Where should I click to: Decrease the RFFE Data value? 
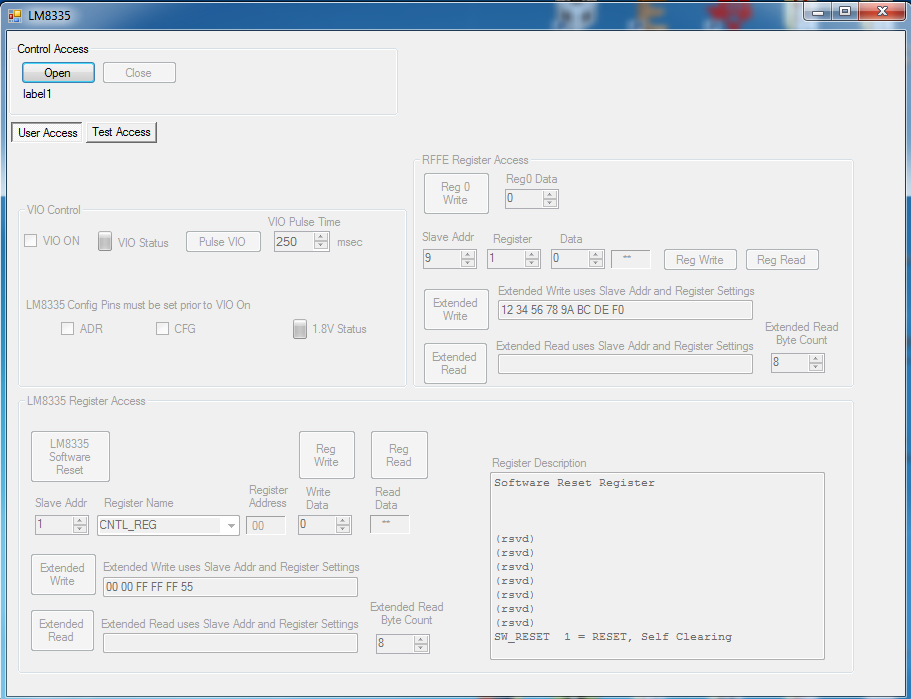pyautogui.click(x=596, y=263)
